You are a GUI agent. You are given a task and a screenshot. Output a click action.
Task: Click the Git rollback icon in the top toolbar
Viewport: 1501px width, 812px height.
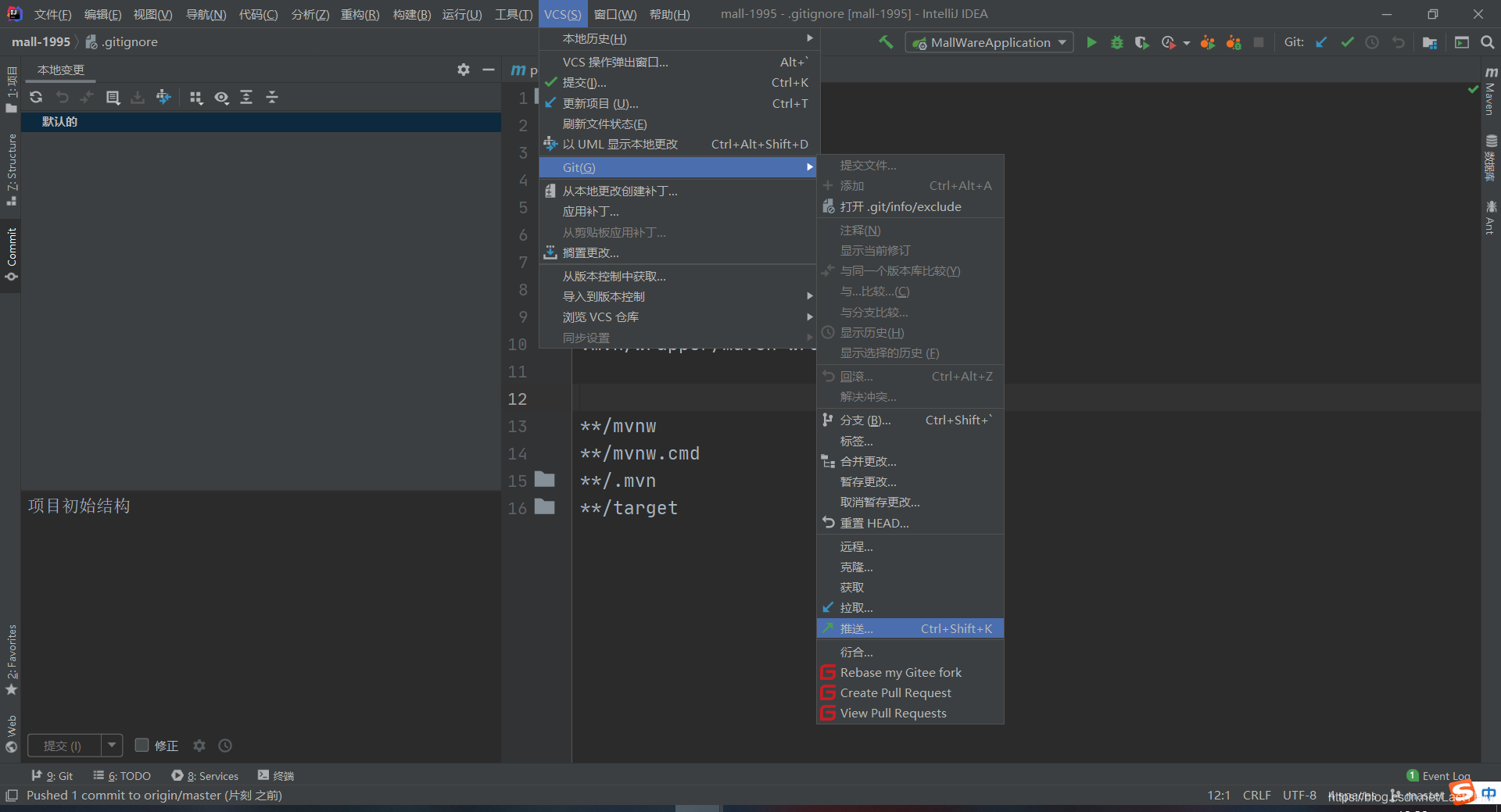(1398, 42)
